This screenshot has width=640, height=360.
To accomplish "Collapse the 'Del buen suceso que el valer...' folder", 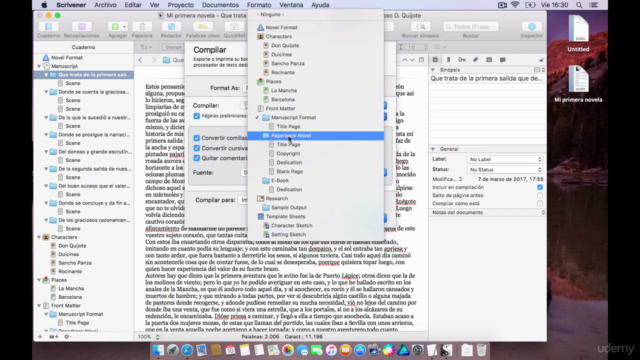I will pos(46,186).
